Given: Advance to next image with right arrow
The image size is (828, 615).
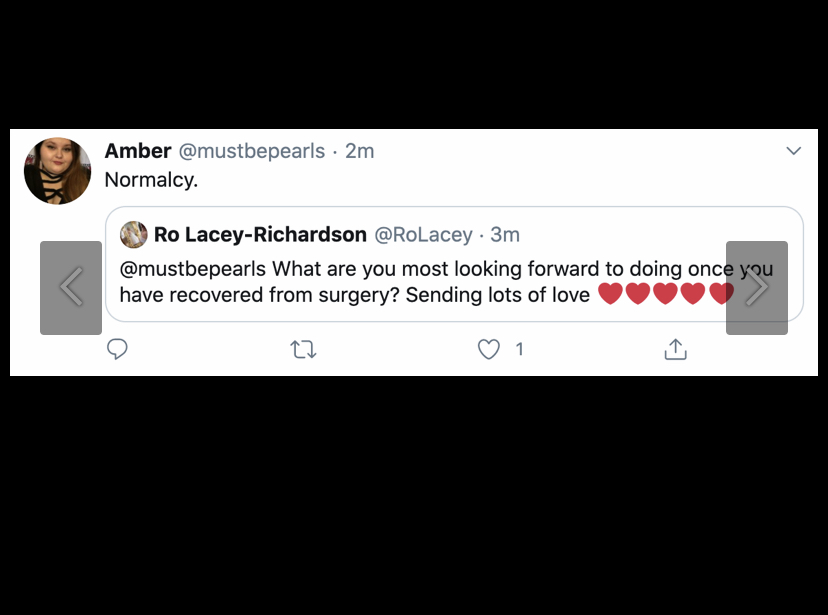Looking at the screenshot, I should tap(757, 288).
